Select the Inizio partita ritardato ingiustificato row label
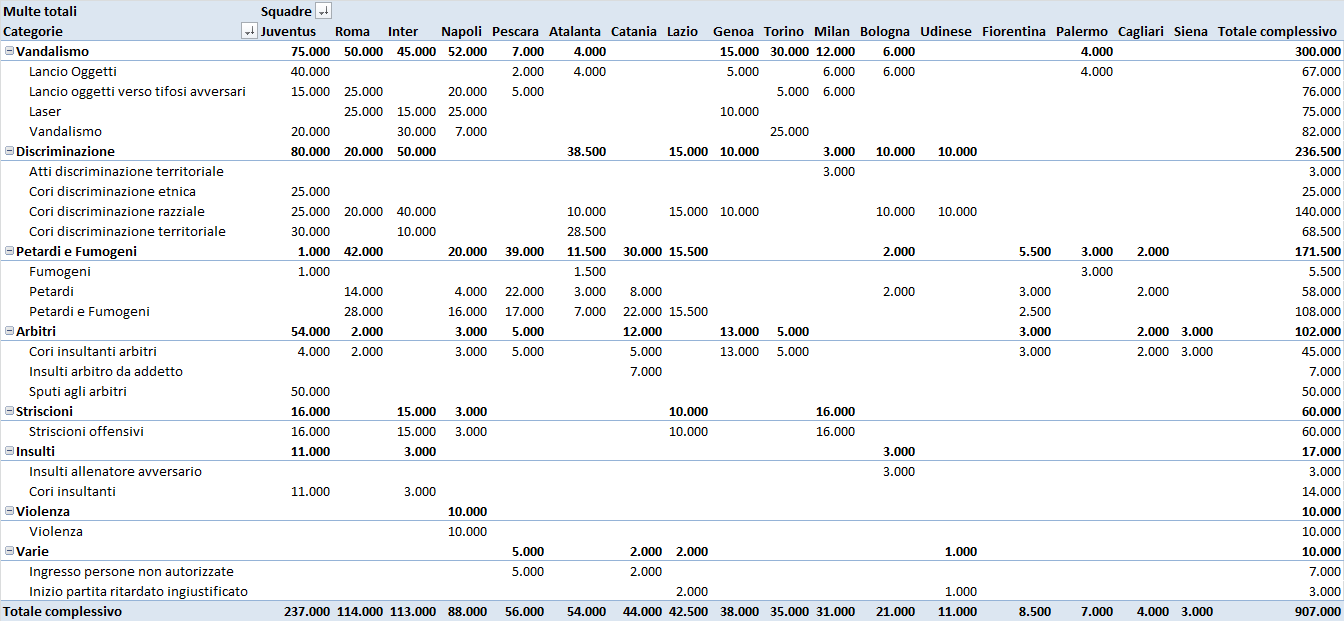The image size is (1344, 621). [x=139, y=591]
